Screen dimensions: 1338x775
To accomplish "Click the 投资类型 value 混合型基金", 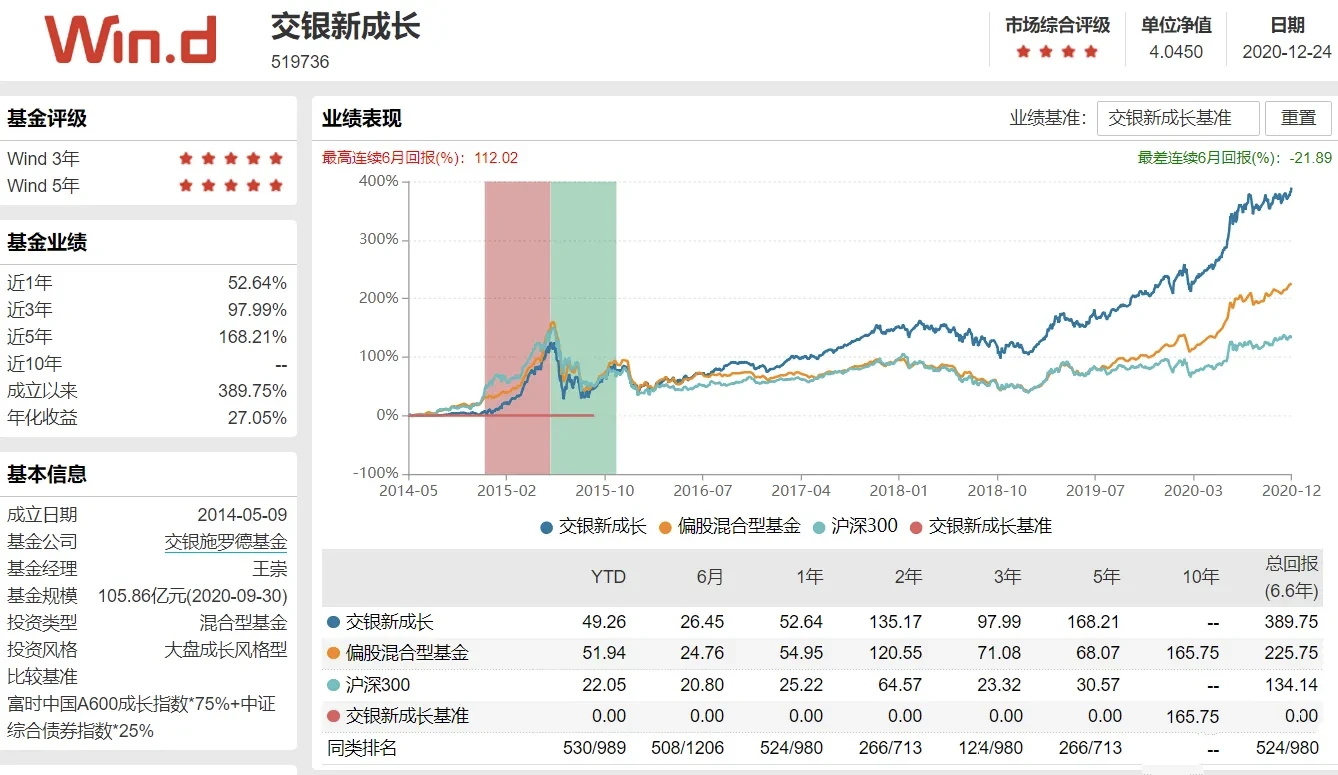I will click(243, 623).
